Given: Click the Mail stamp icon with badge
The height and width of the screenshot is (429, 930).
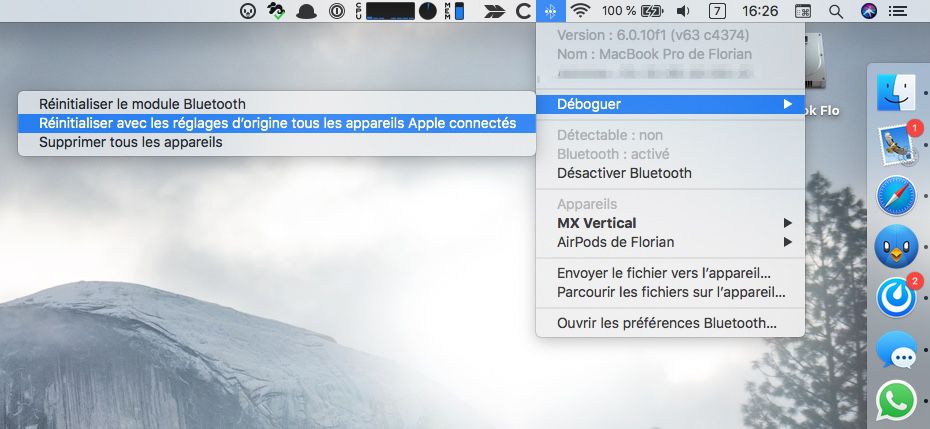Looking at the screenshot, I should [x=896, y=145].
